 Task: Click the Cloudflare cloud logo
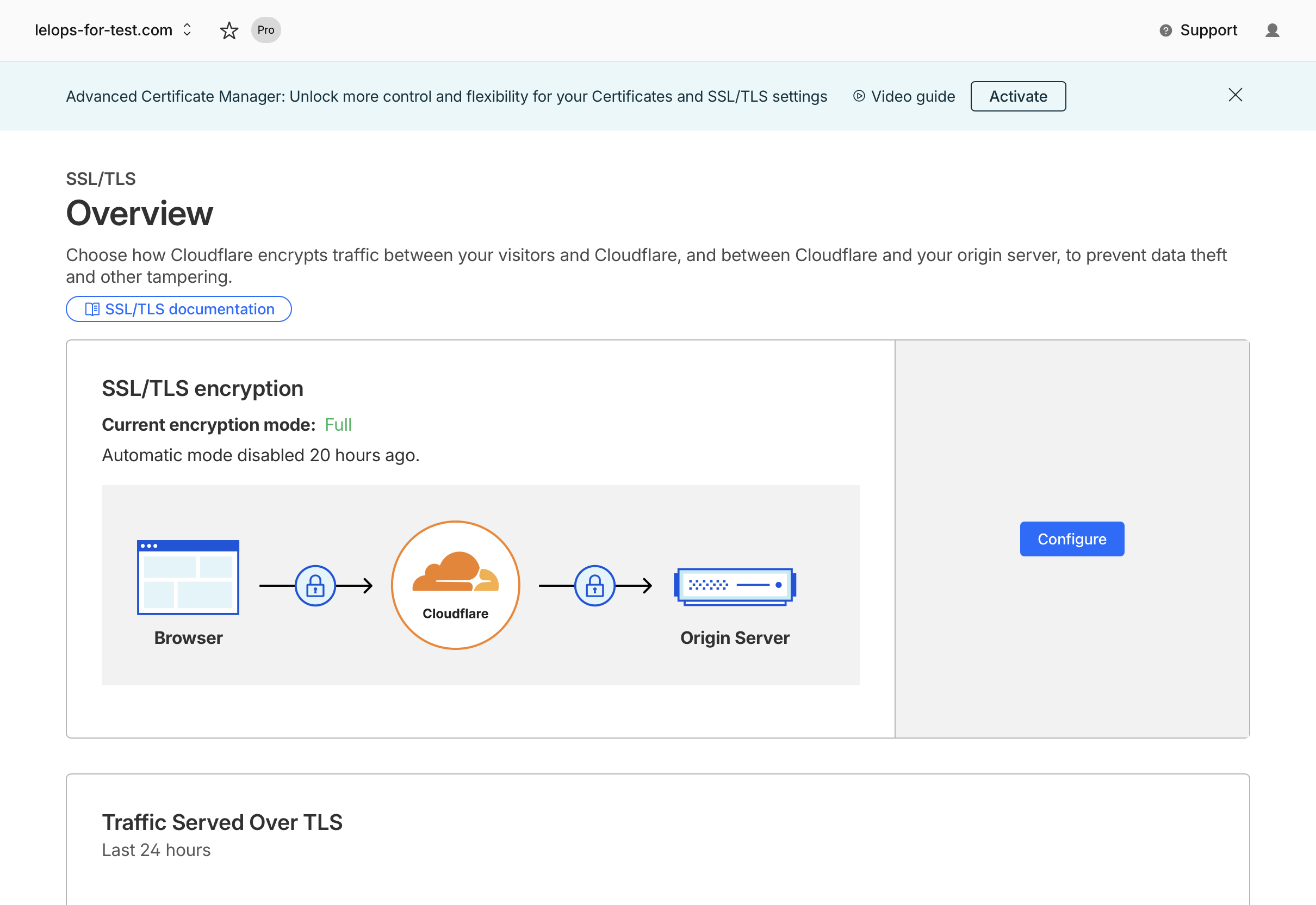coord(456,572)
